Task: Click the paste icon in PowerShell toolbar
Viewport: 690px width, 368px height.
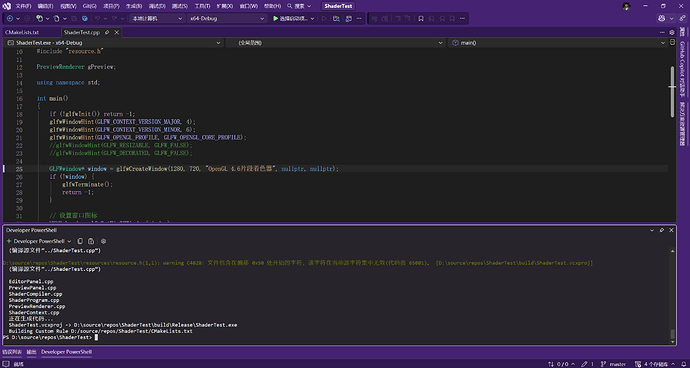Action: pyautogui.click(x=91, y=241)
